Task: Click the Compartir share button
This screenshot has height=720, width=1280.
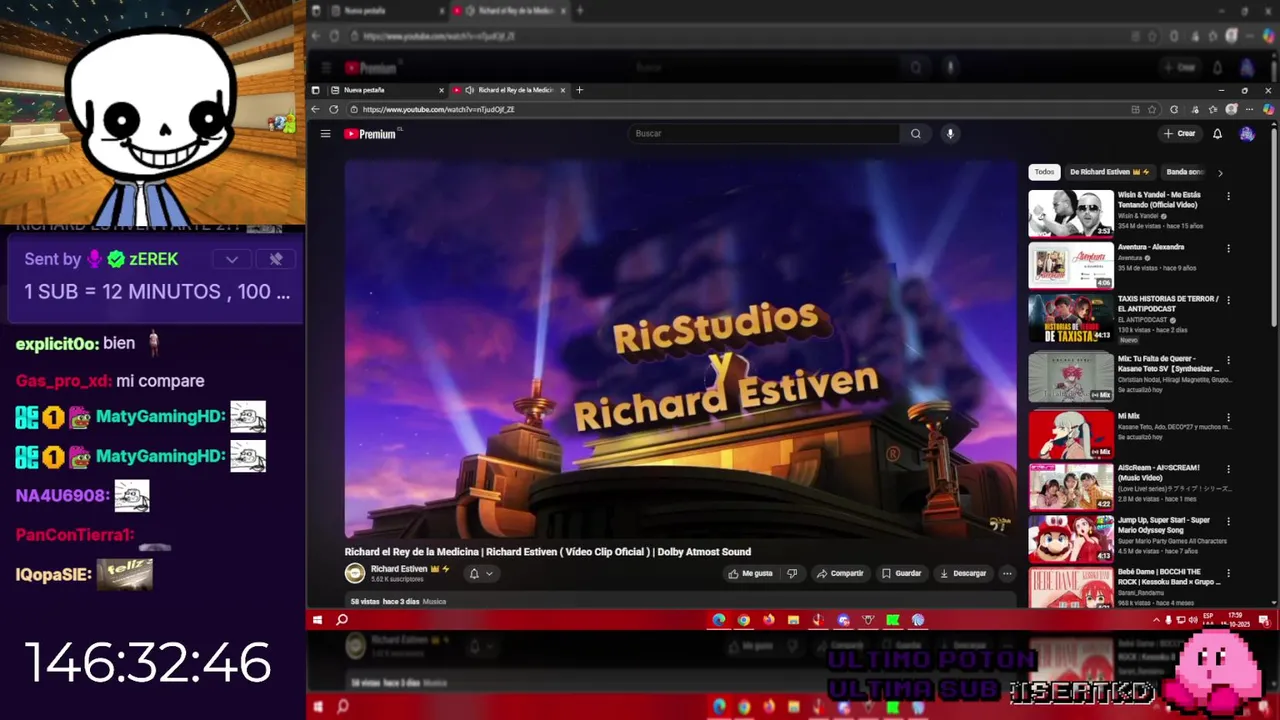Action: click(840, 573)
